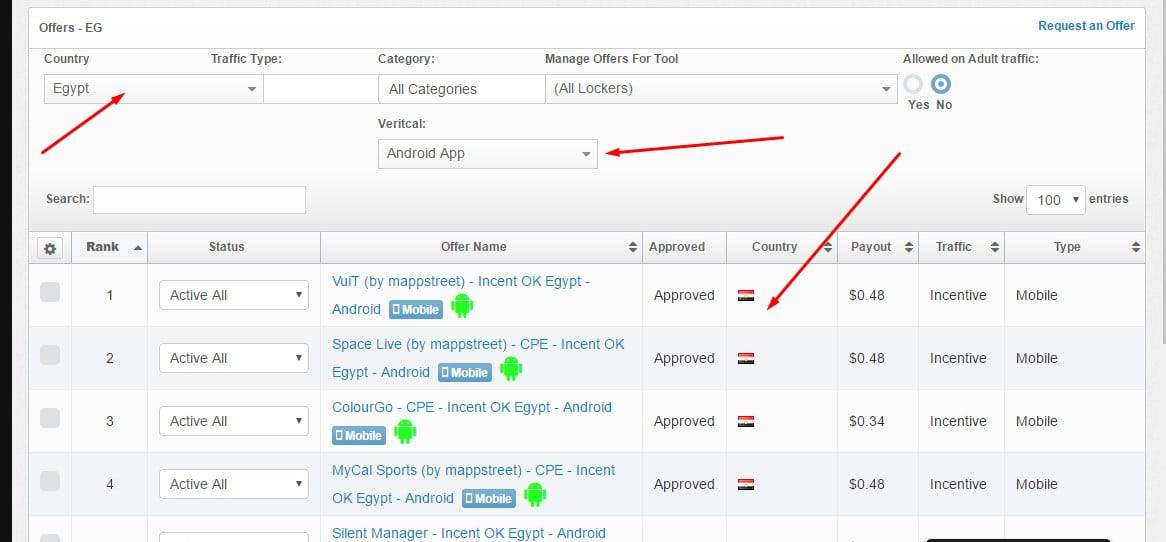Expand the Vertical dropdown set to Android App

(x=487, y=154)
